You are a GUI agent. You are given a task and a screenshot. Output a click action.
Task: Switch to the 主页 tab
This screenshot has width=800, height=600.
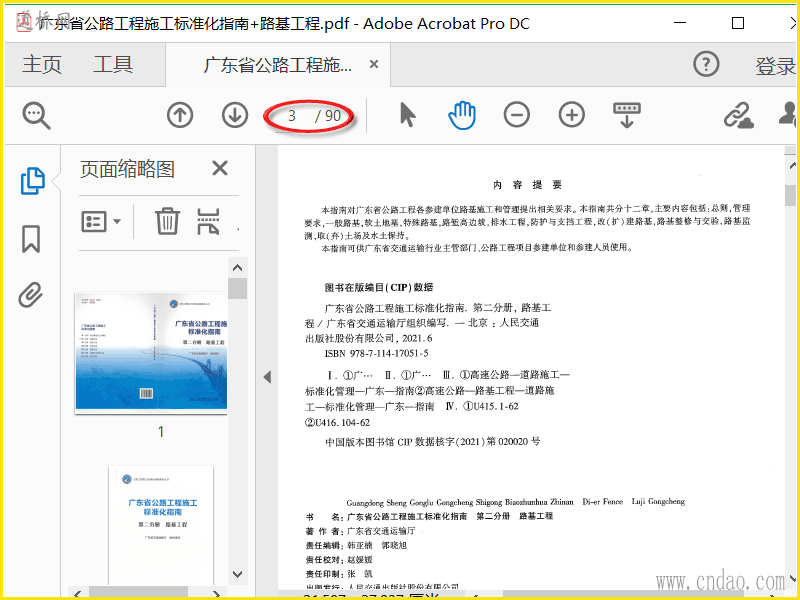pos(42,65)
